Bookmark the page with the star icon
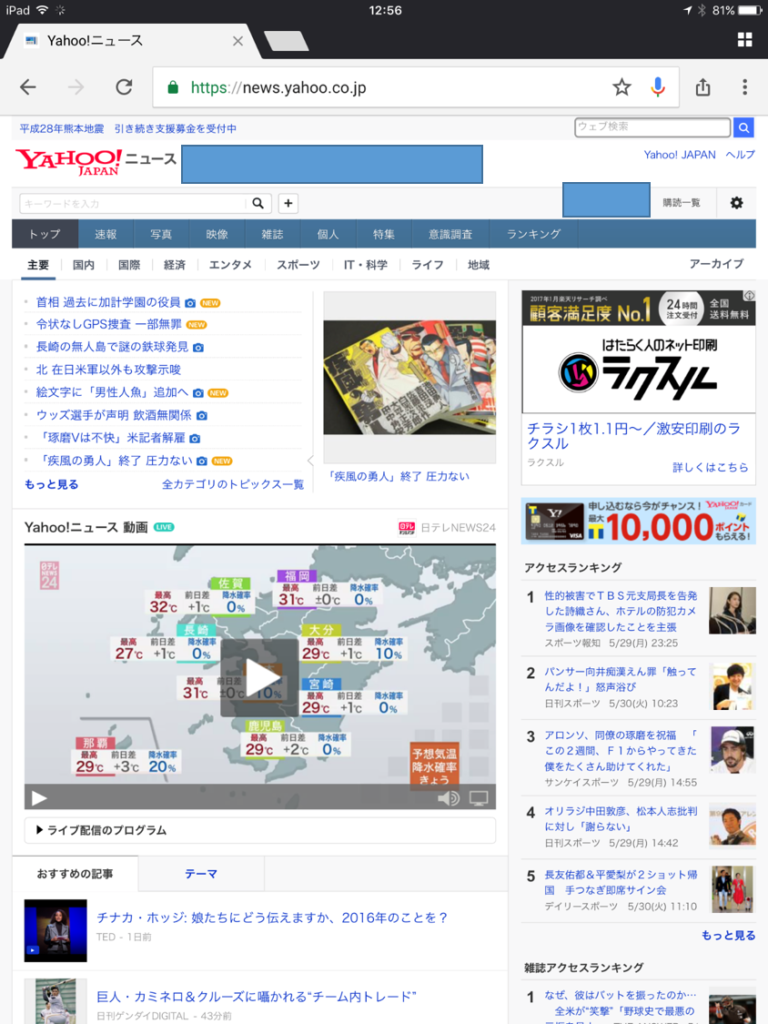 [622, 87]
